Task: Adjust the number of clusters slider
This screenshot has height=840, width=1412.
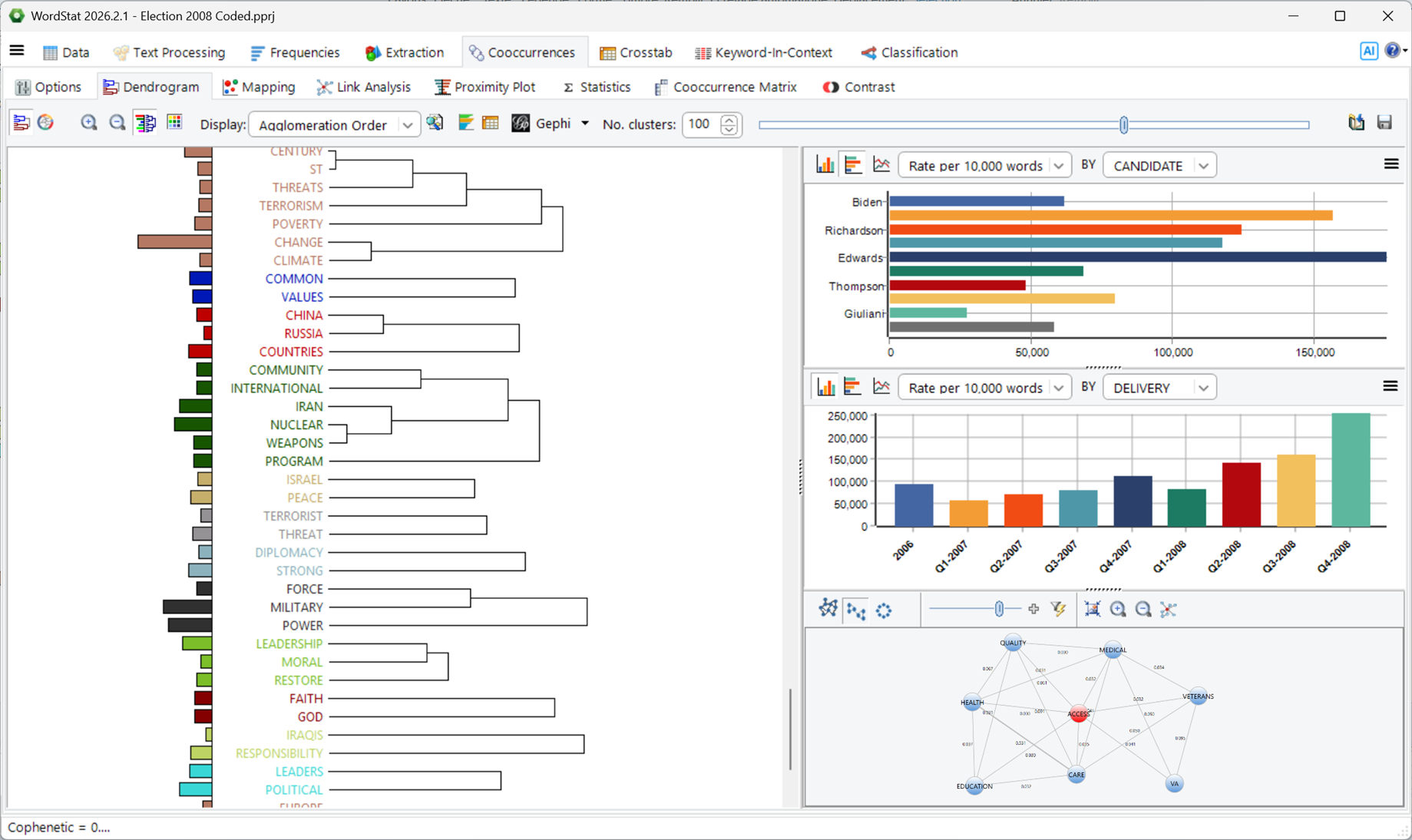Action: pyautogui.click(x=1124, y=124)
